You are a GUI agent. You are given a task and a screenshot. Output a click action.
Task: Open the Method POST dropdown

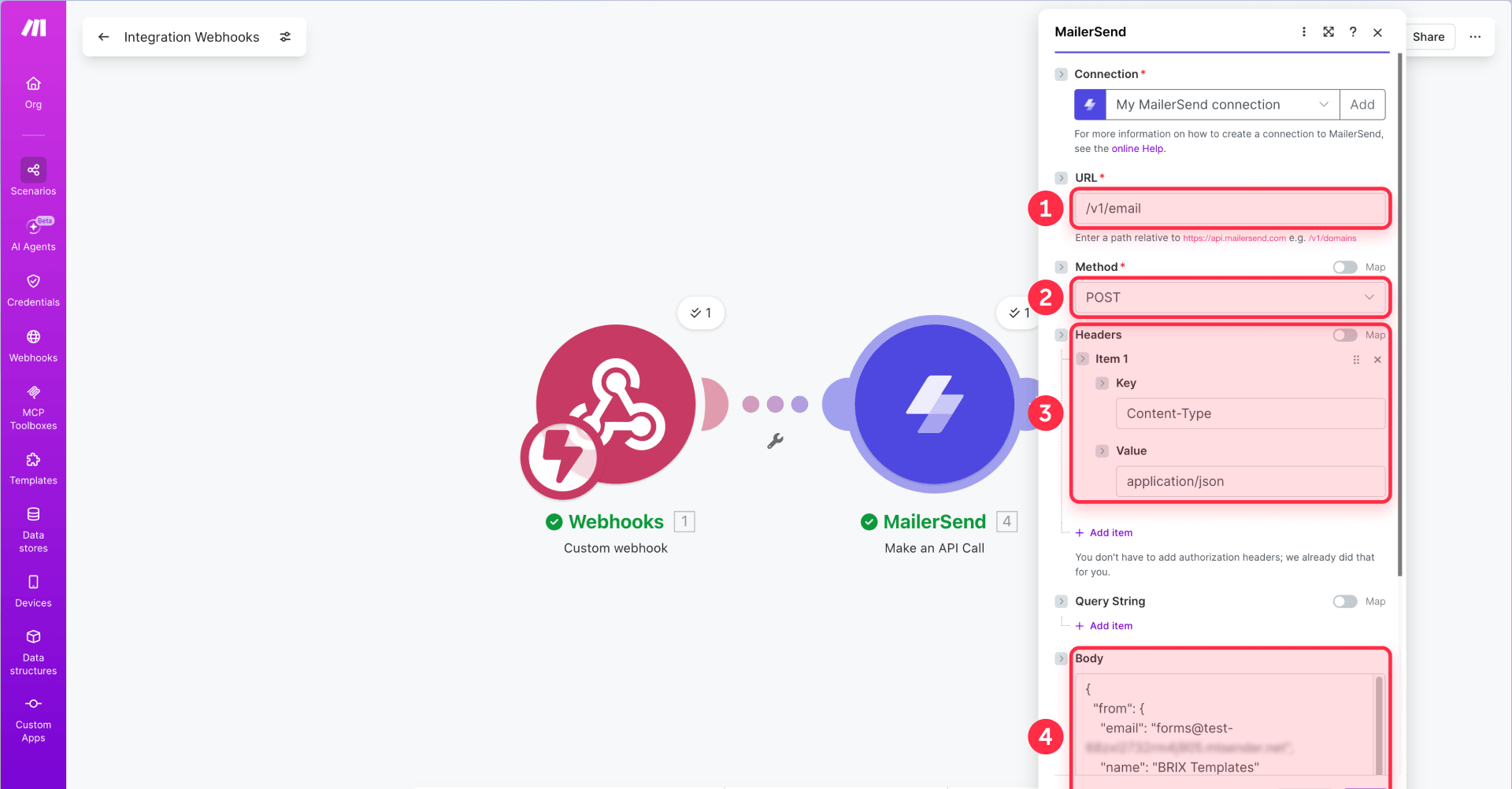click(1229, 298)
